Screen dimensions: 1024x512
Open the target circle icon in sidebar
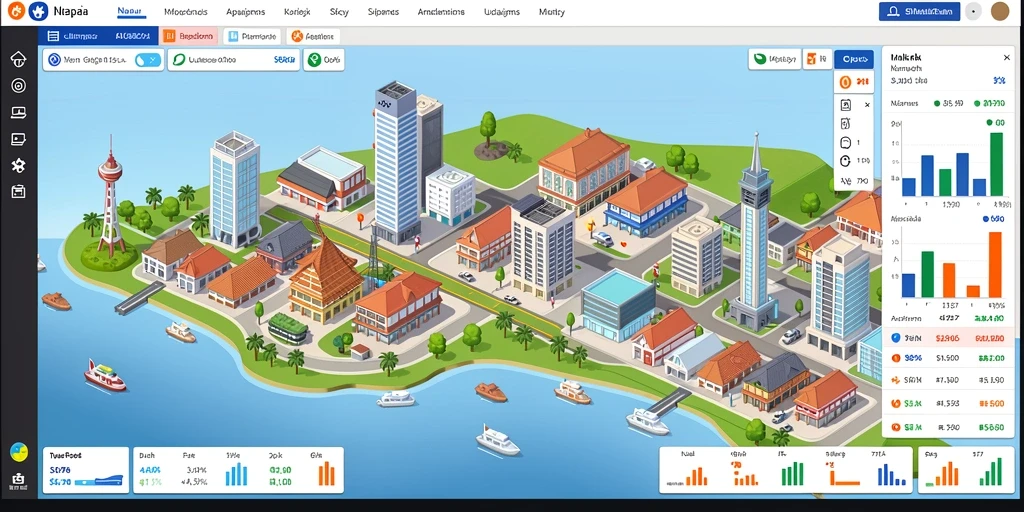coord(18,86)
